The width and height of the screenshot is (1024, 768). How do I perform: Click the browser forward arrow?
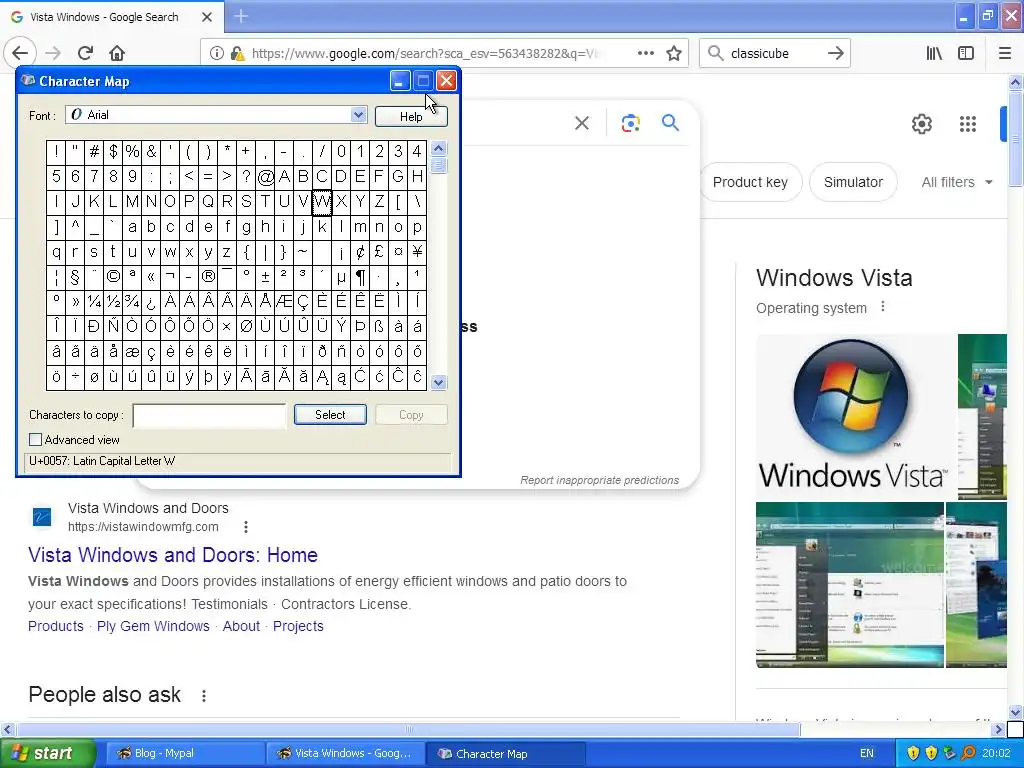coord(54,53)
